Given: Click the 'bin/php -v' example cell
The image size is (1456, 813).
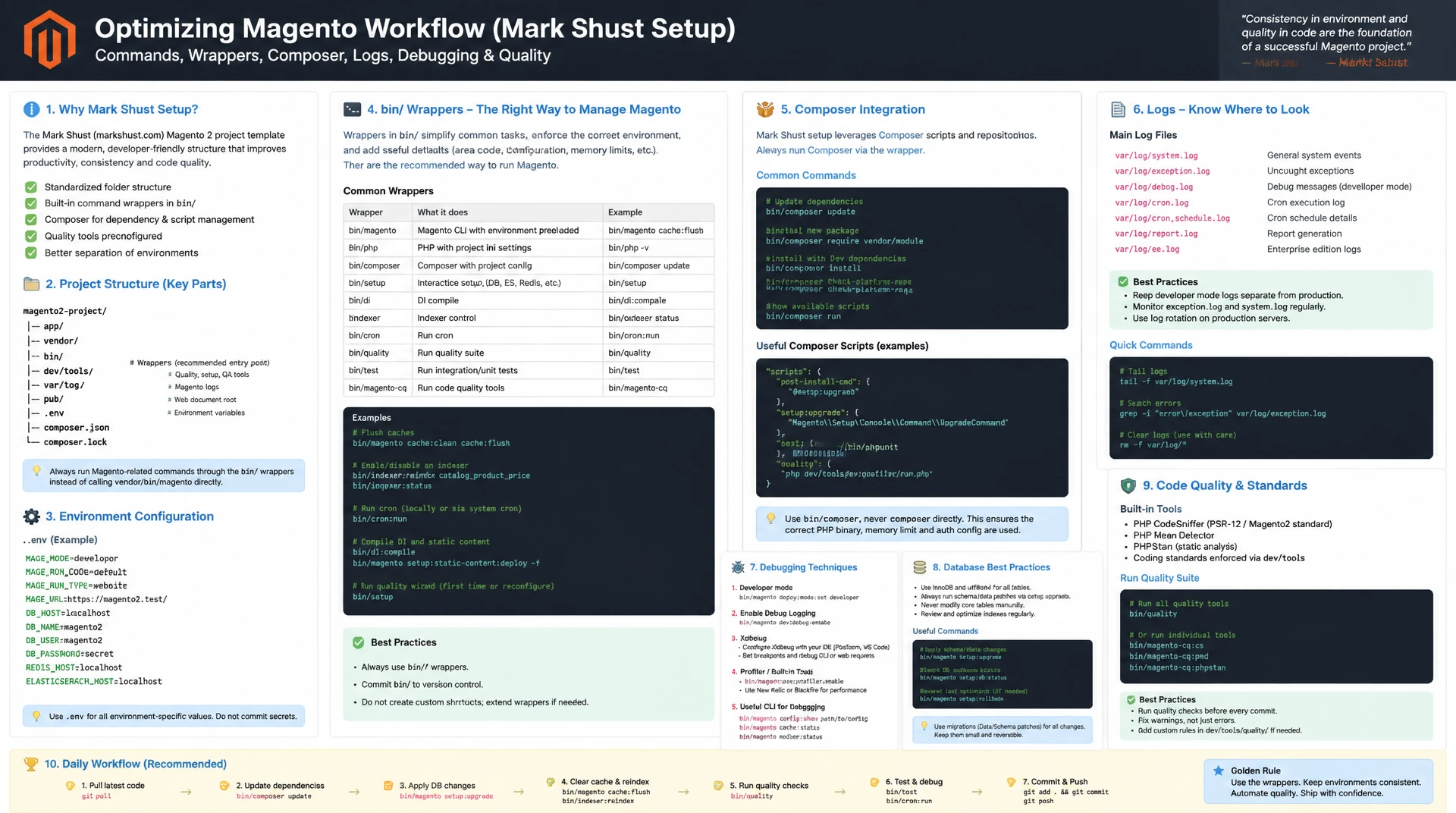Looking at the screenshot, I should coord(658,248).
